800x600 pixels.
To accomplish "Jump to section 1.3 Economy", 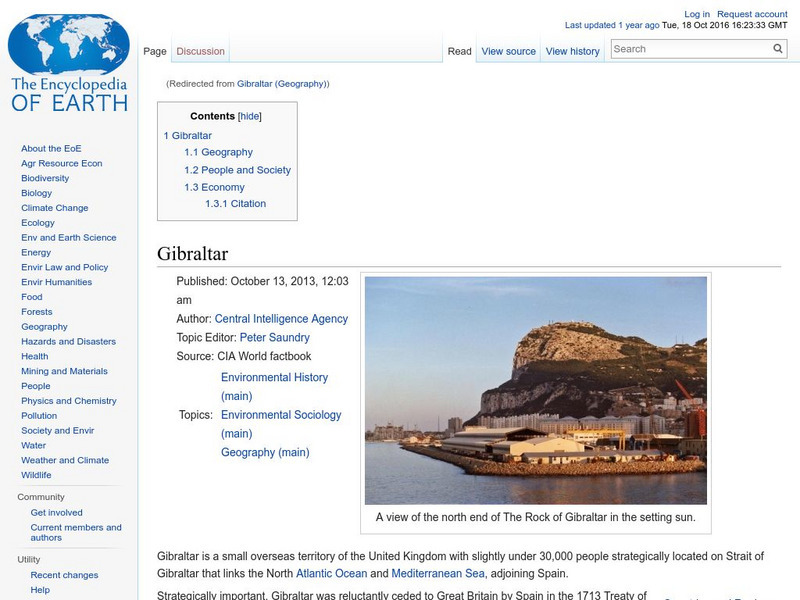I will coord(214,187).
